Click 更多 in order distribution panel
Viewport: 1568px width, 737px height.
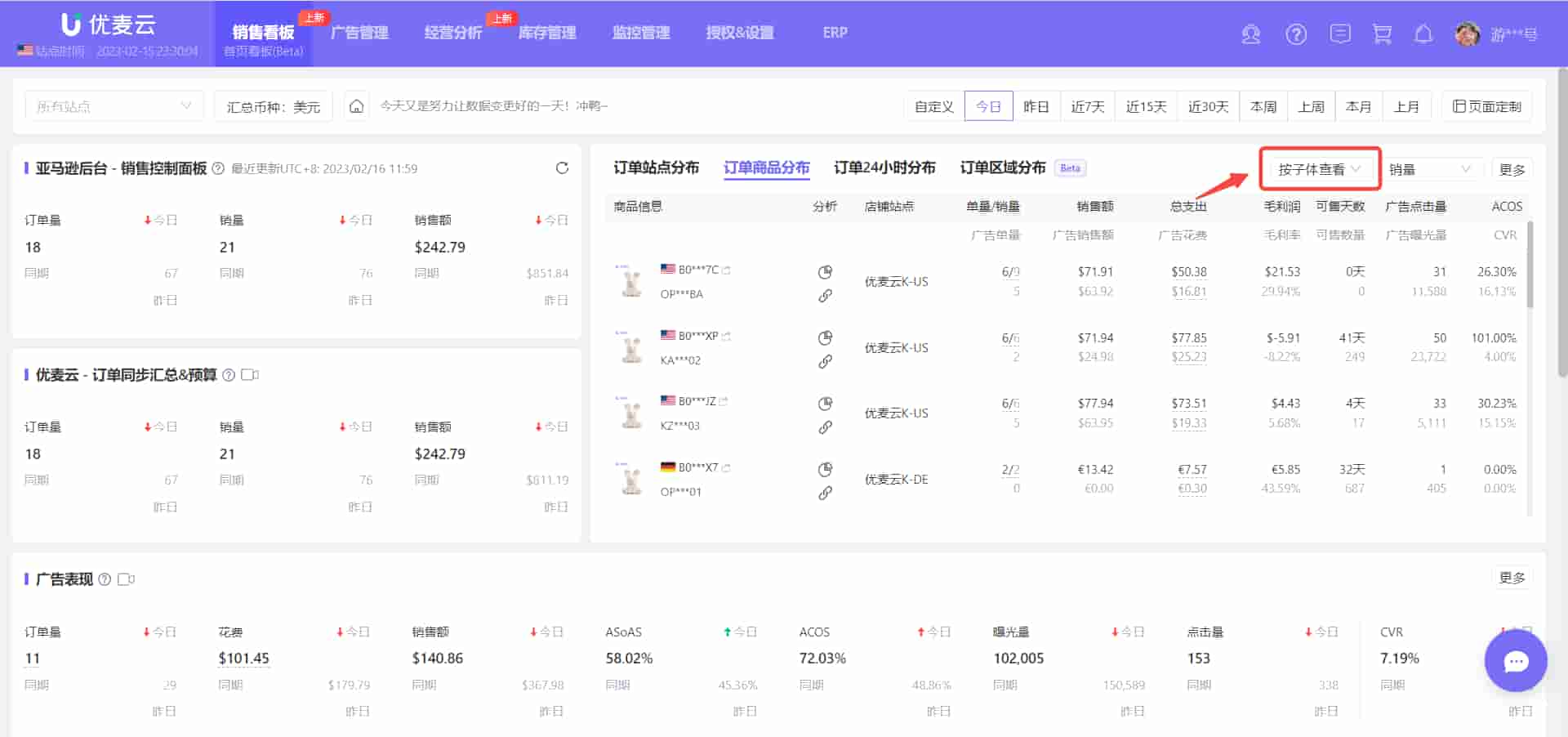[1512, 169]
